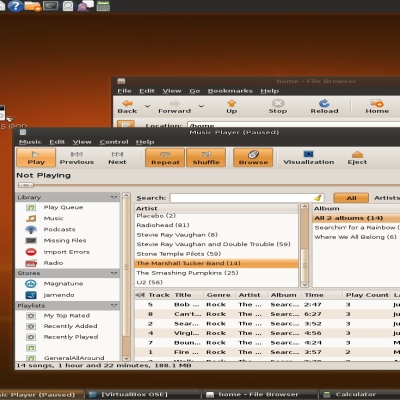Click Stop in the File Browser
This screenshot has height=400, width=400.
[x=278, y=107]
